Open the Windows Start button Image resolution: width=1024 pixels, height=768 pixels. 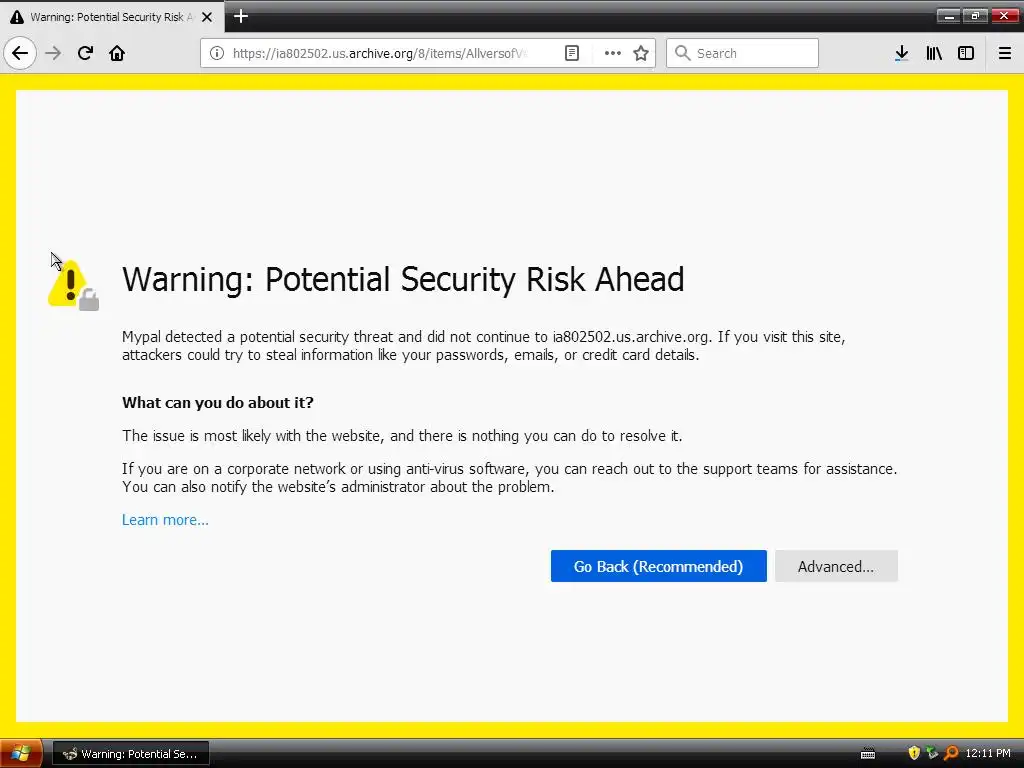(x=21, y=754)
